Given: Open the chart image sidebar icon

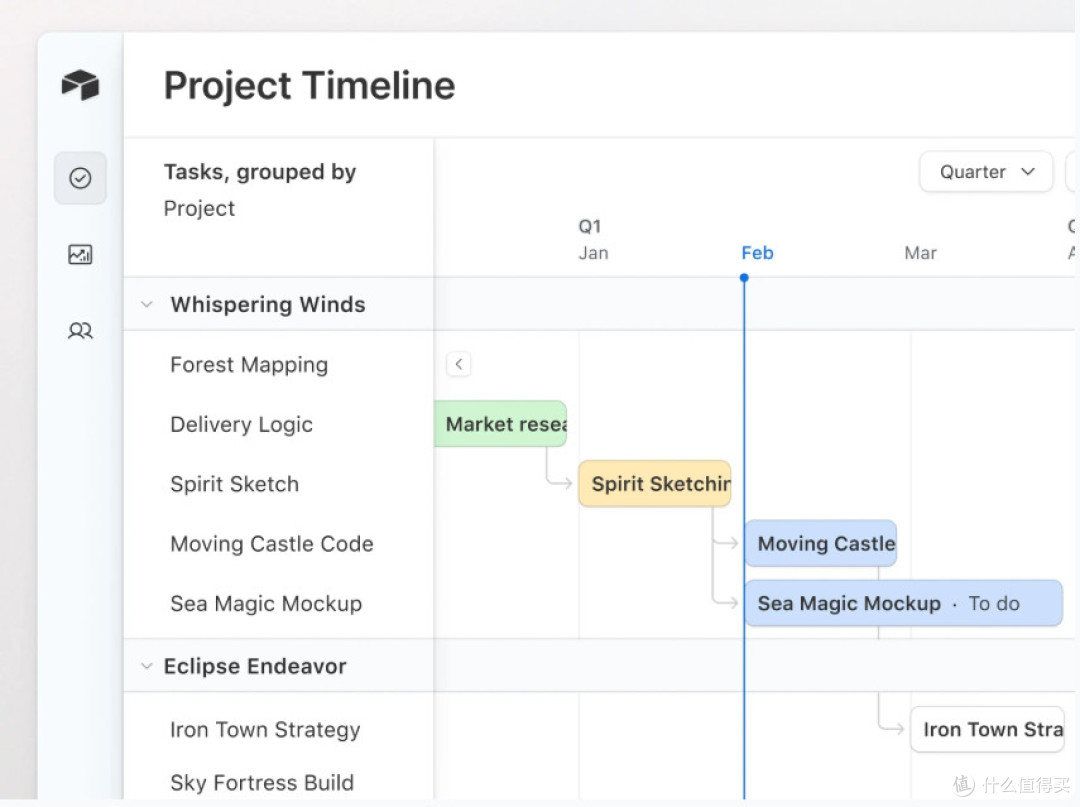Looking at the screenshot, I should pos(80,255).
